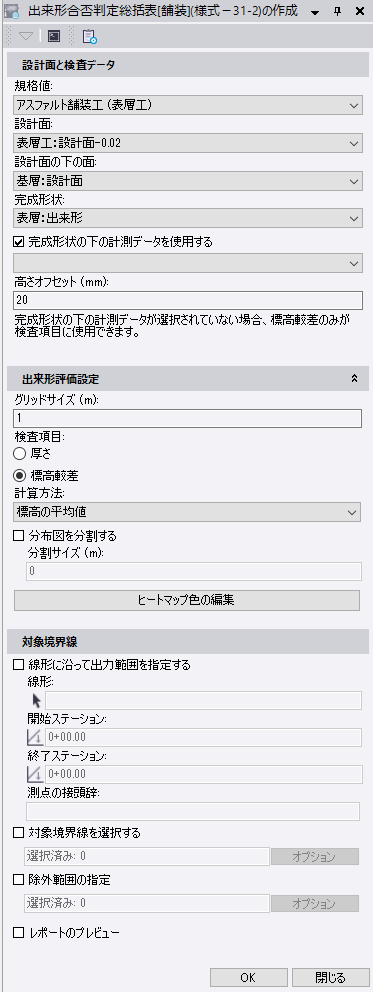
Task: Enable レポートのプレビュー checkbox
Action: click(19, 933)
